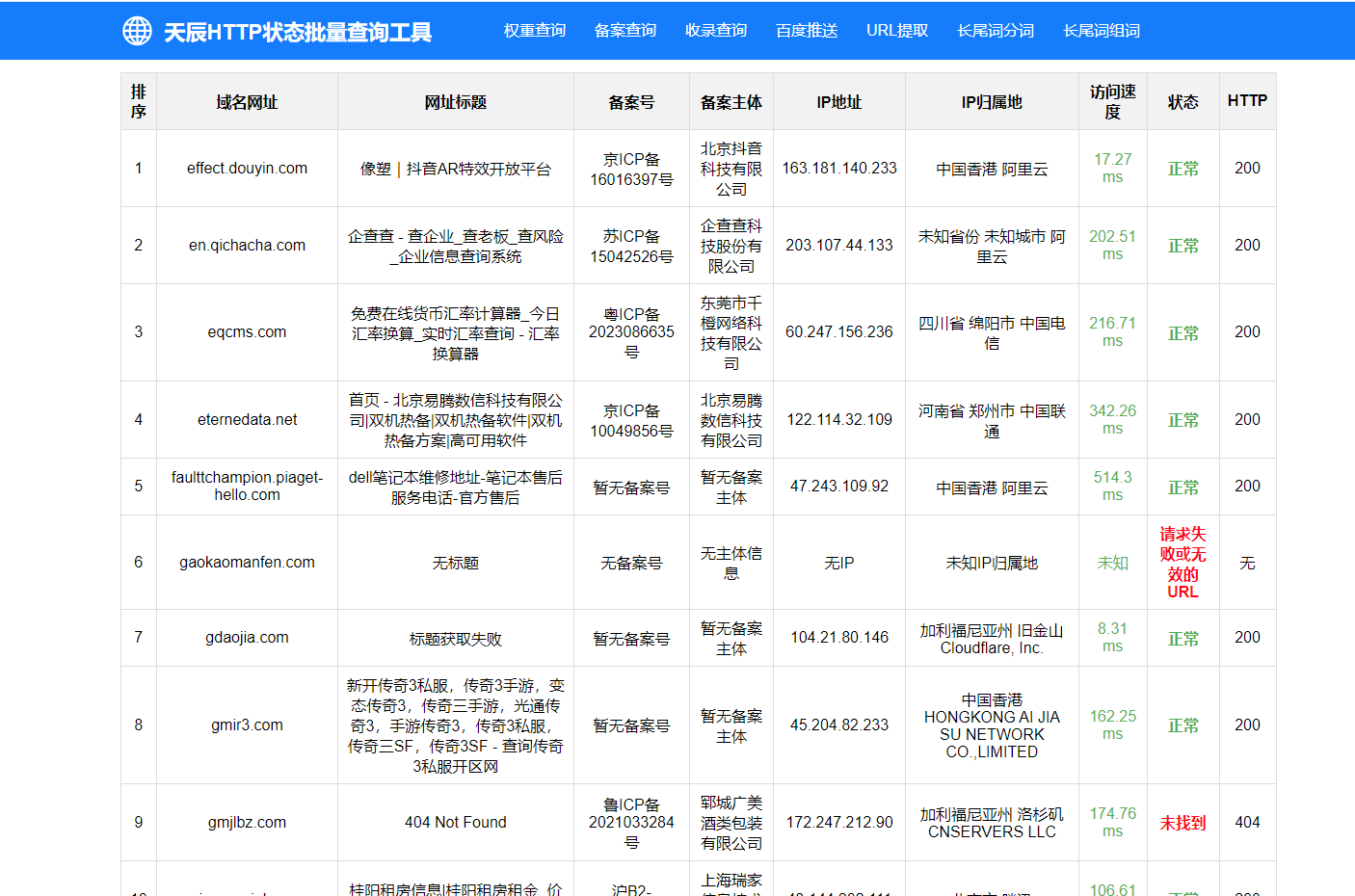Click subject 郓城广美酒类包装有限公司
The height and width of the screenshot is (896, 1355).
[731, 823]
